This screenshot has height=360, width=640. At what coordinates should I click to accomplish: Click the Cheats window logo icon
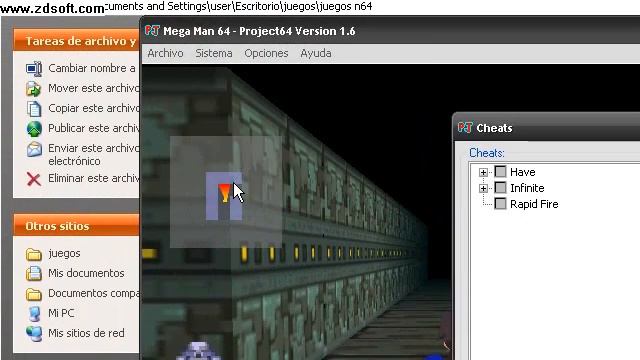[465, 128]
